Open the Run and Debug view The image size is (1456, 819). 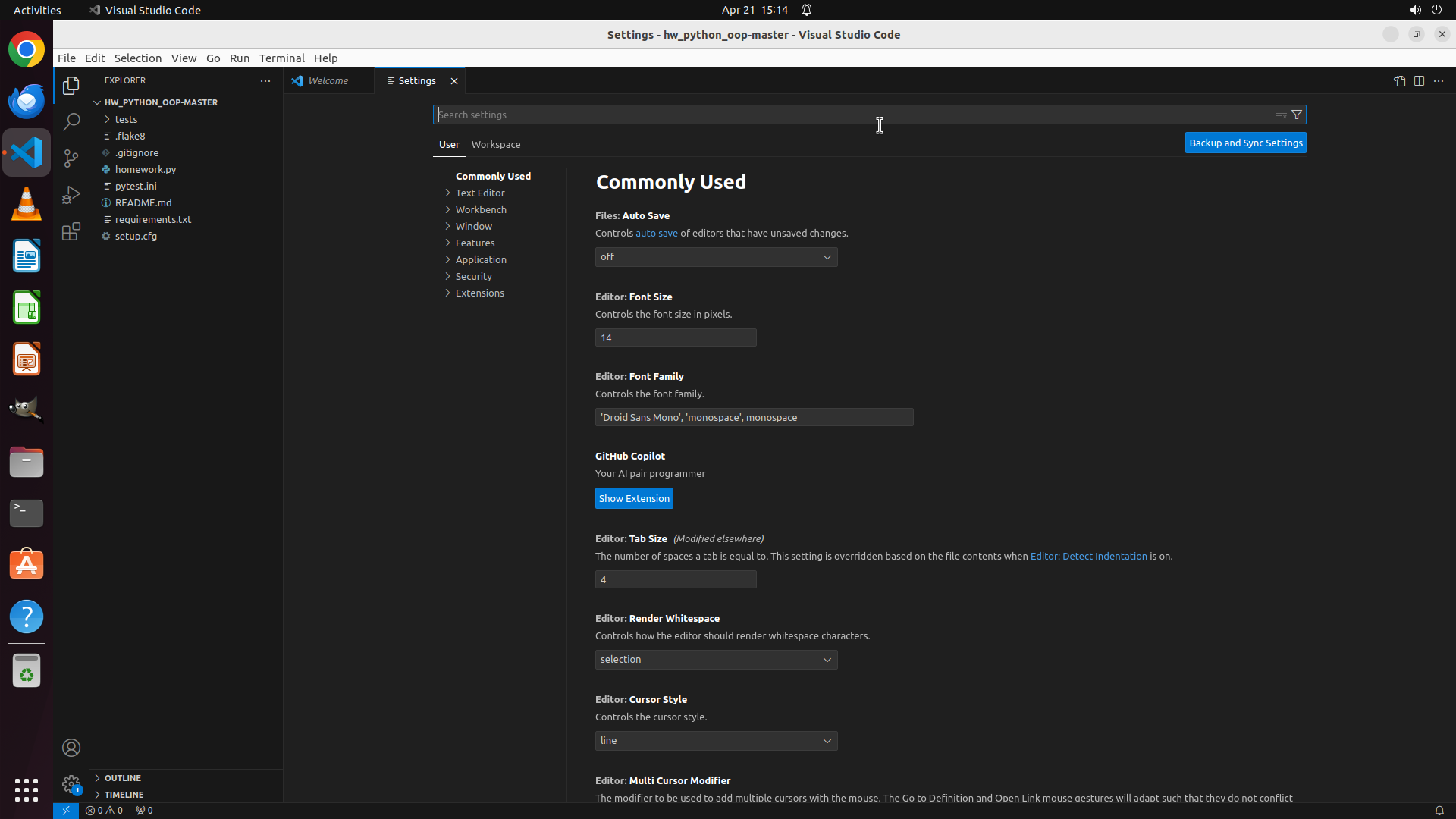(71, 195)
